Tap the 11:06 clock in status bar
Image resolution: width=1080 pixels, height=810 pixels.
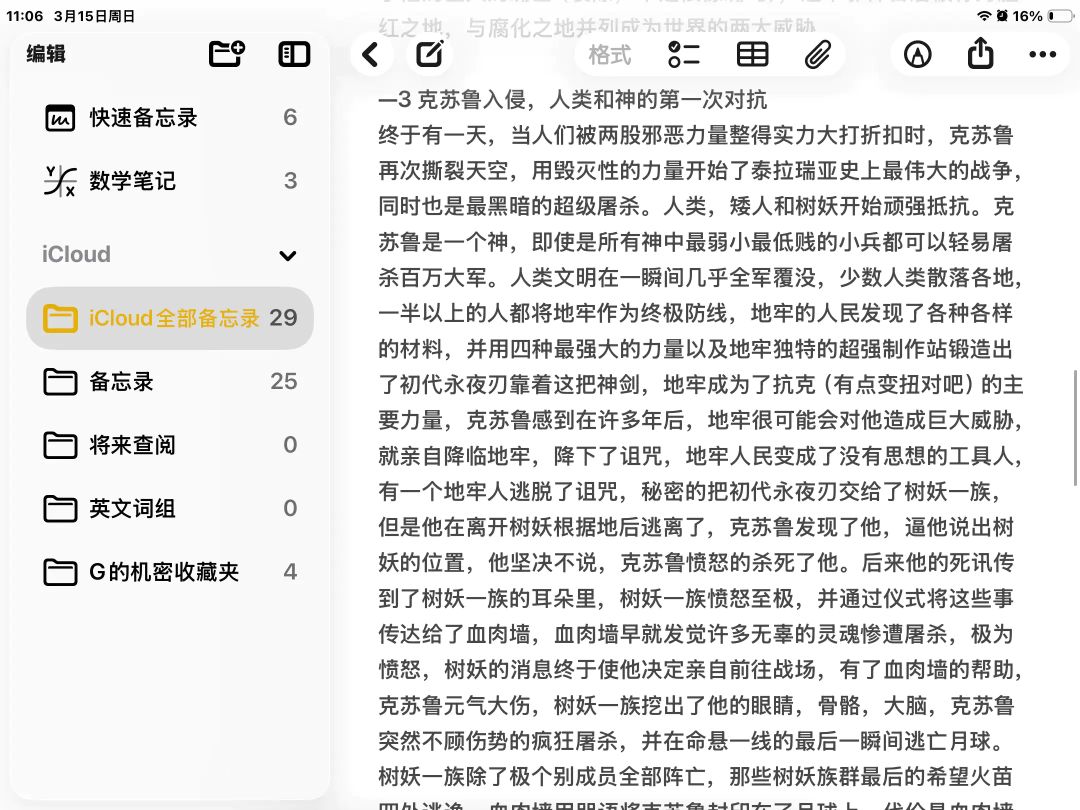[x=24, y=16]
